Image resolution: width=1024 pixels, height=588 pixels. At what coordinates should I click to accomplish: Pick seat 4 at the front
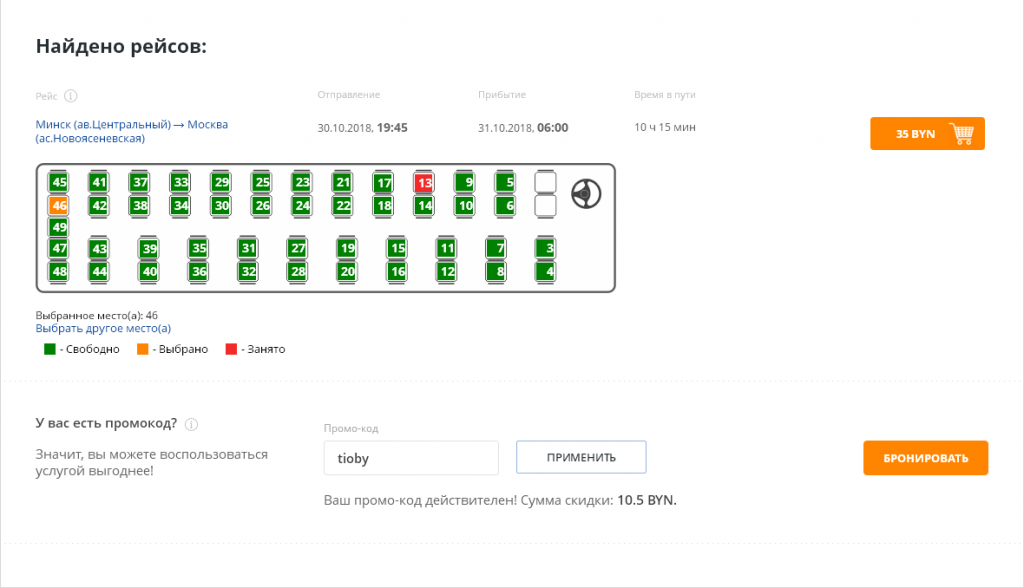tap(545, 271)
